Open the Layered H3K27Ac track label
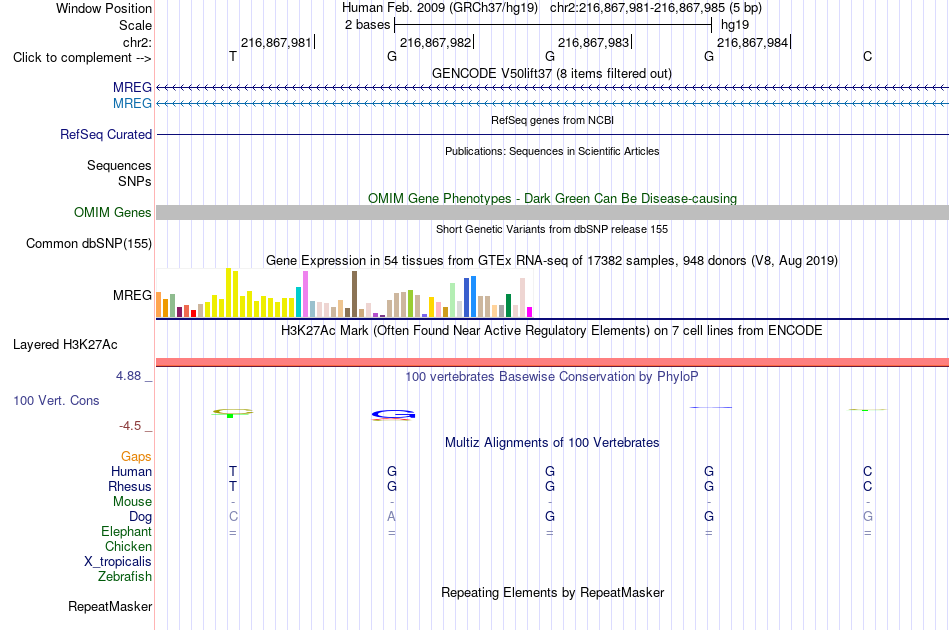This screenshot has width=950, height=630. (x=65, y=345)
